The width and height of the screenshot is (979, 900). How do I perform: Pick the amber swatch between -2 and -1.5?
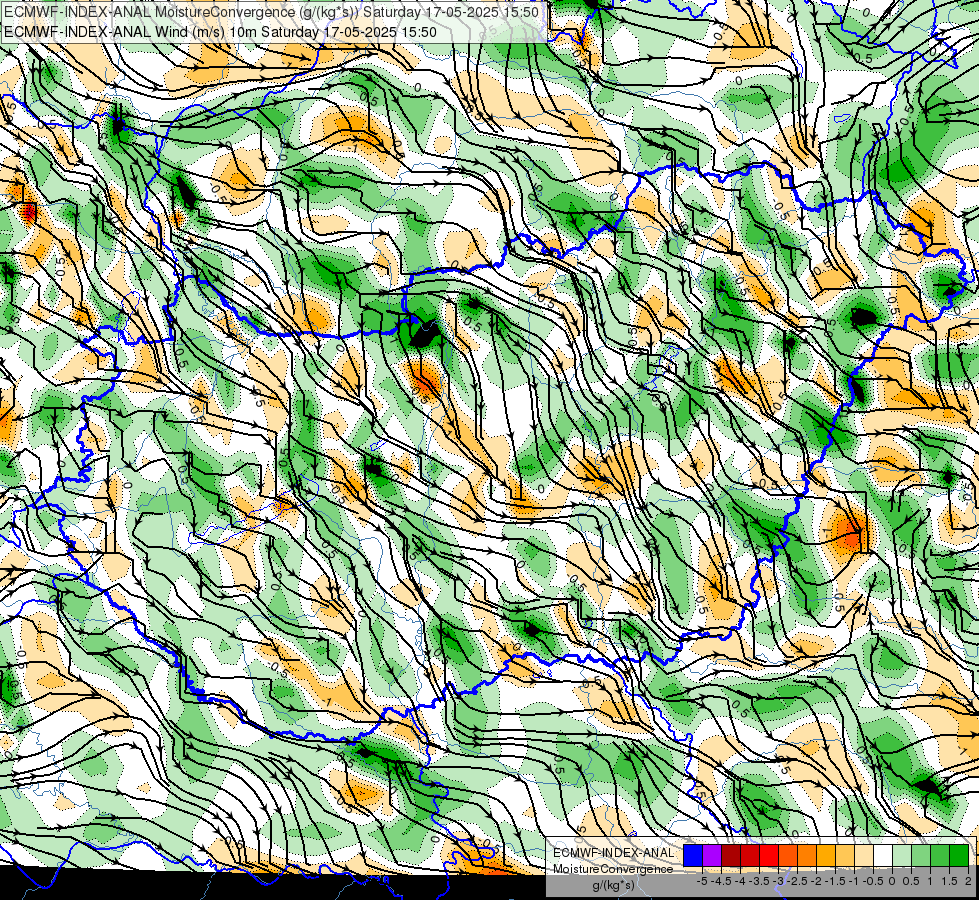point(826,856)
